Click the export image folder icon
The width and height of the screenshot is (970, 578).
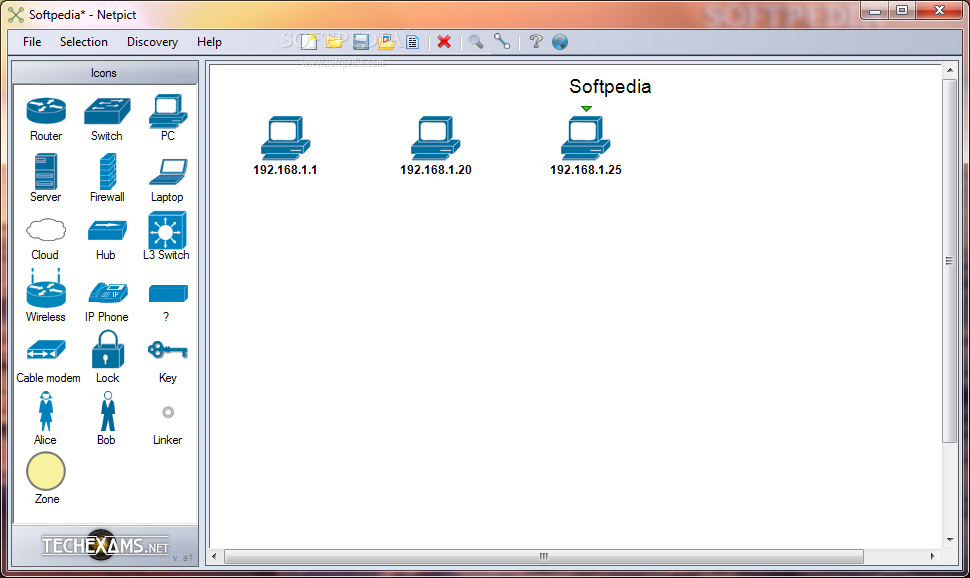(387, 41)
